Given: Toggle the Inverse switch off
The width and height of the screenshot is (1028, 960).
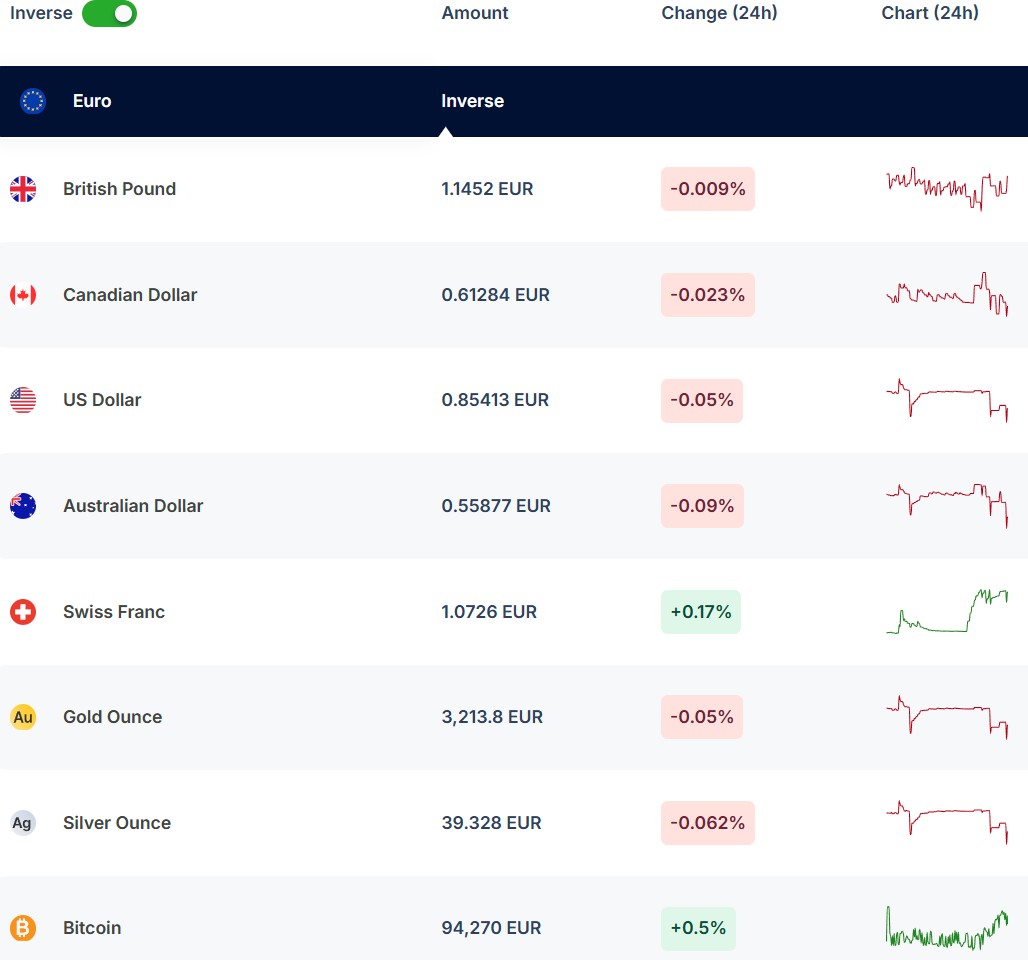Looking at the screenshot, I should tap(109, 14).
